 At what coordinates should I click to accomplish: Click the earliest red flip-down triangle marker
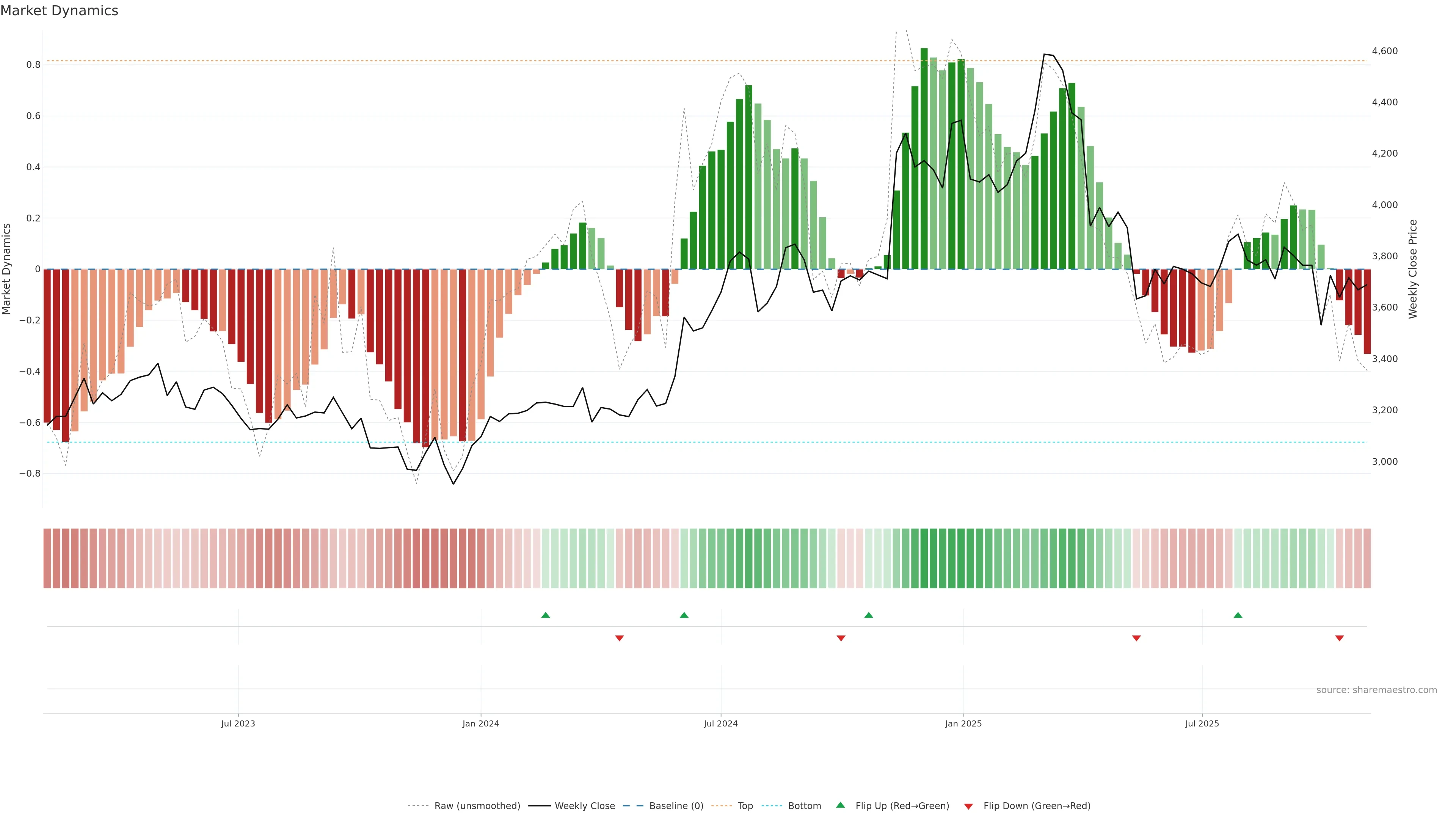(x=620, y=638)
